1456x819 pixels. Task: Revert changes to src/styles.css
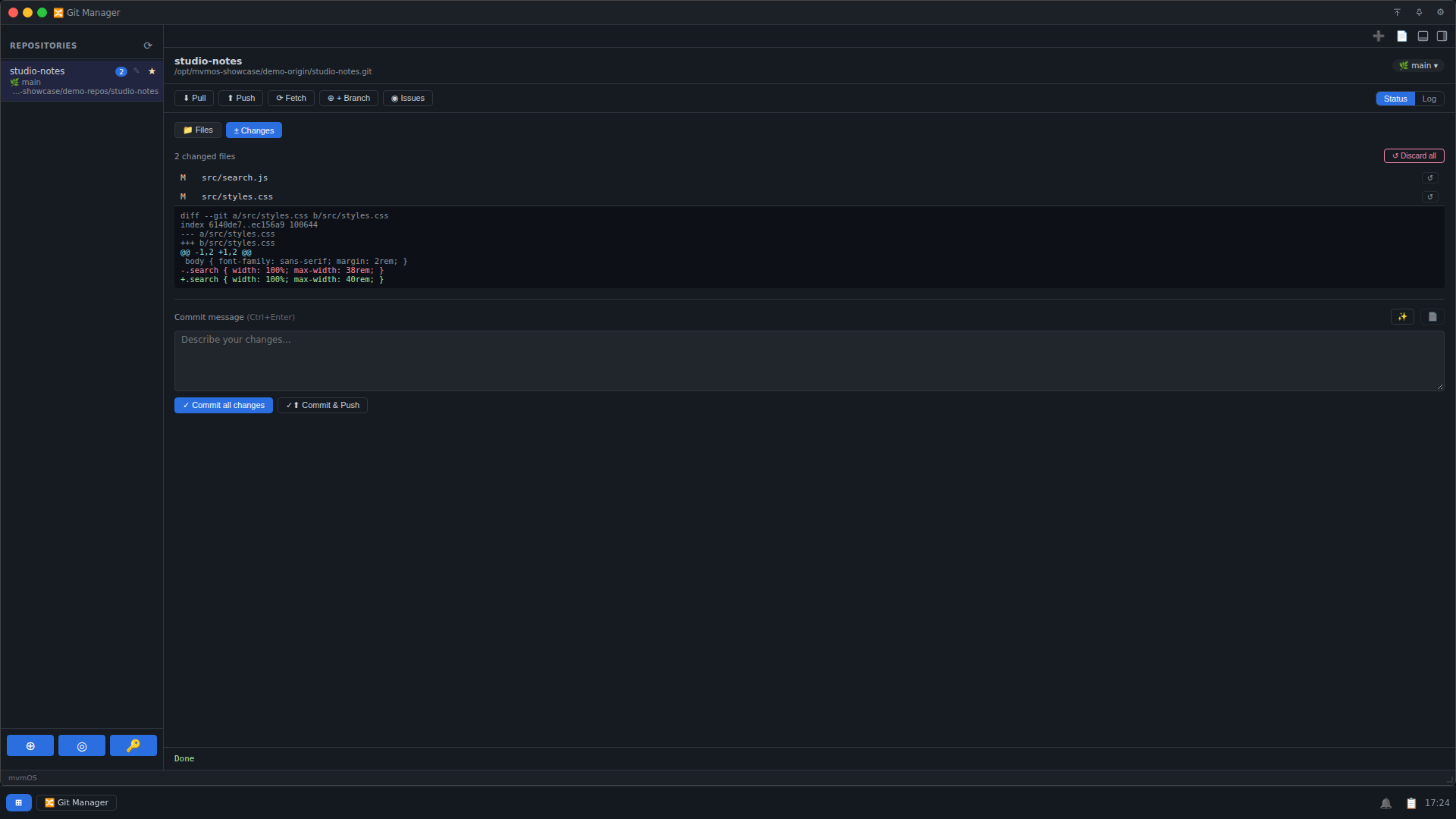[1430, 197]
